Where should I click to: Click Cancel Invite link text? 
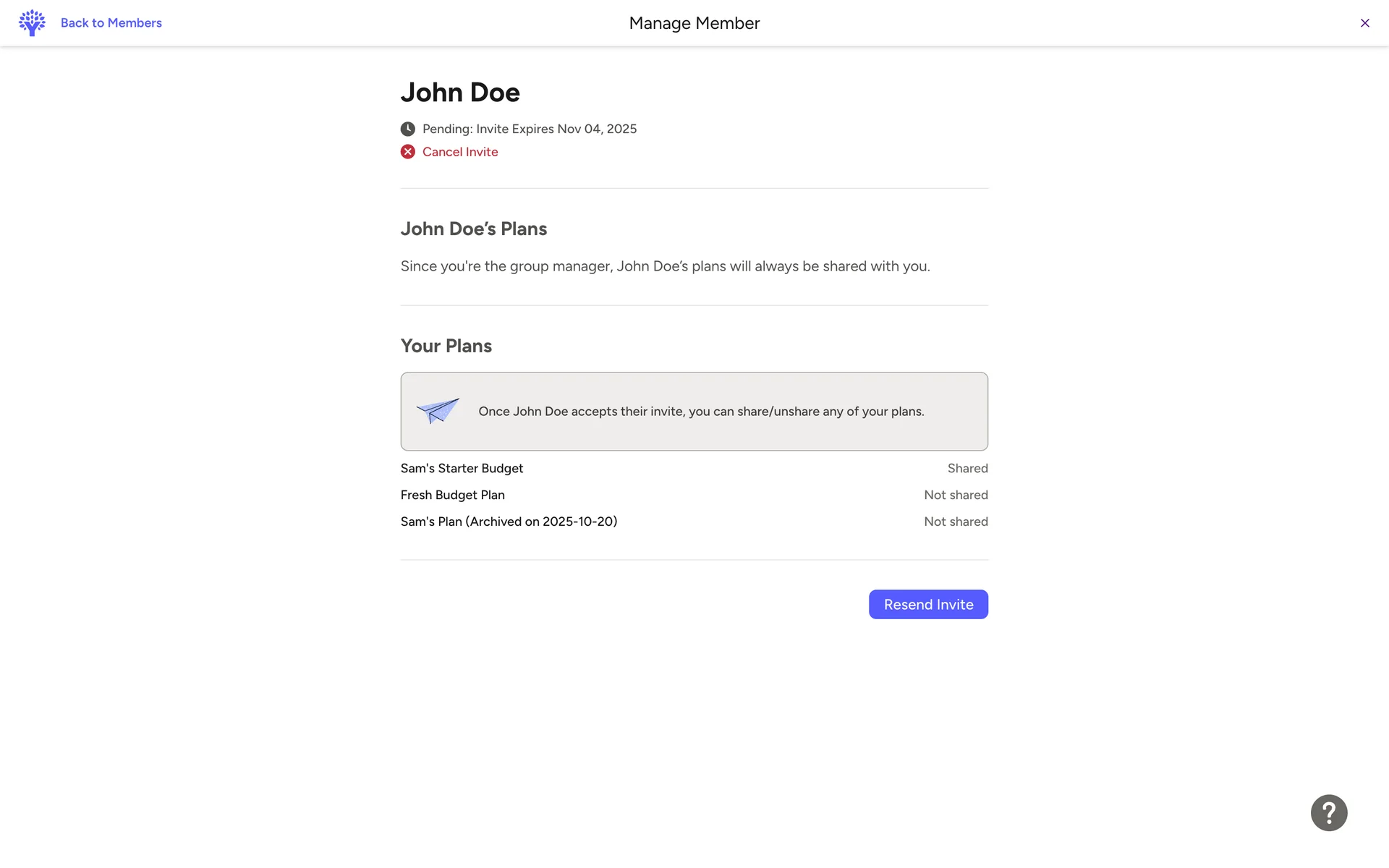(460, 152)
